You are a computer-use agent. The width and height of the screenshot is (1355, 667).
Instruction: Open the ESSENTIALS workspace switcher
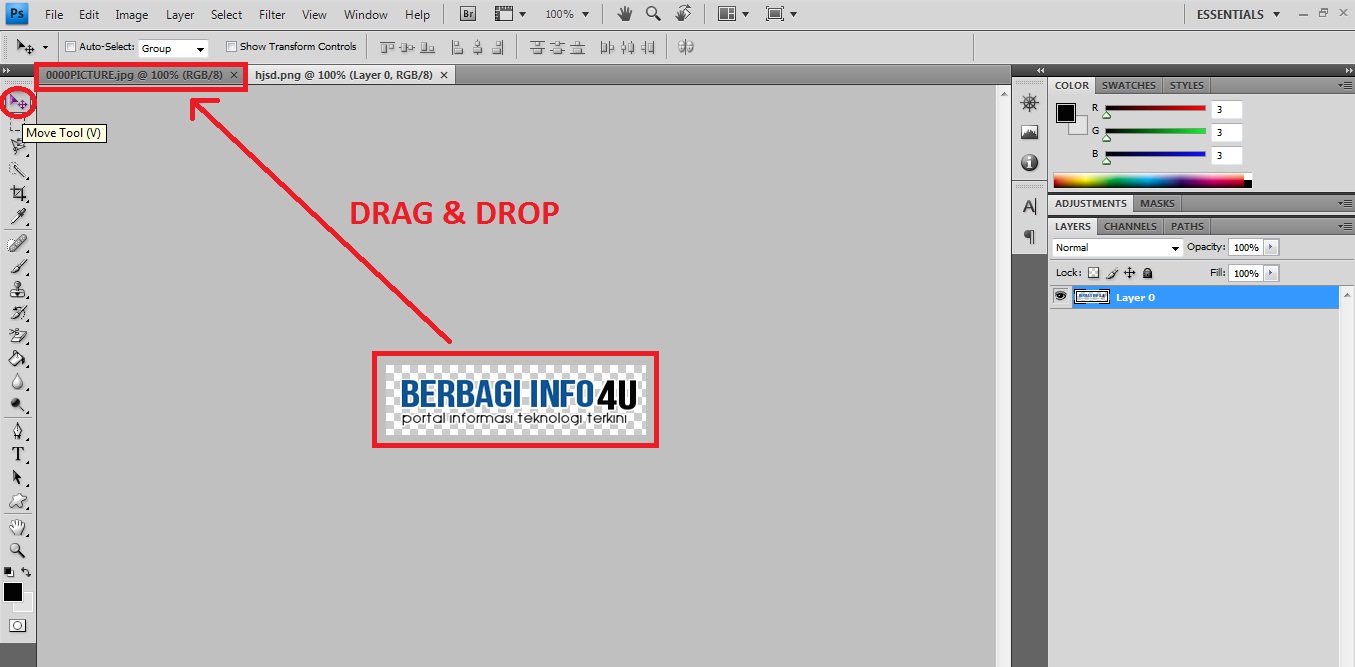[1236, 14]
